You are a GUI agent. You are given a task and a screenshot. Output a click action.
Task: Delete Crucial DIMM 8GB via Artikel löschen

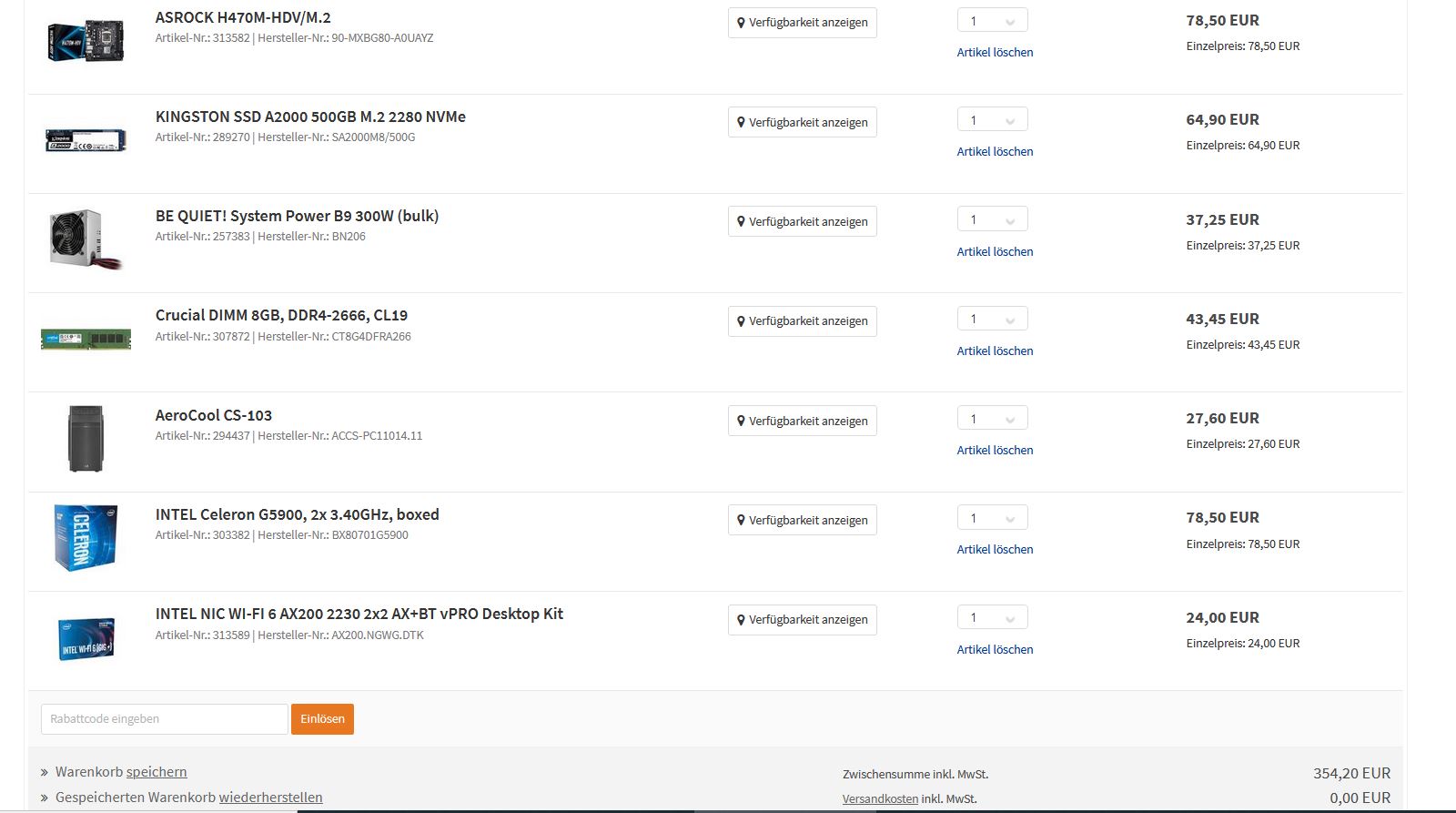[x=995, y=351]
